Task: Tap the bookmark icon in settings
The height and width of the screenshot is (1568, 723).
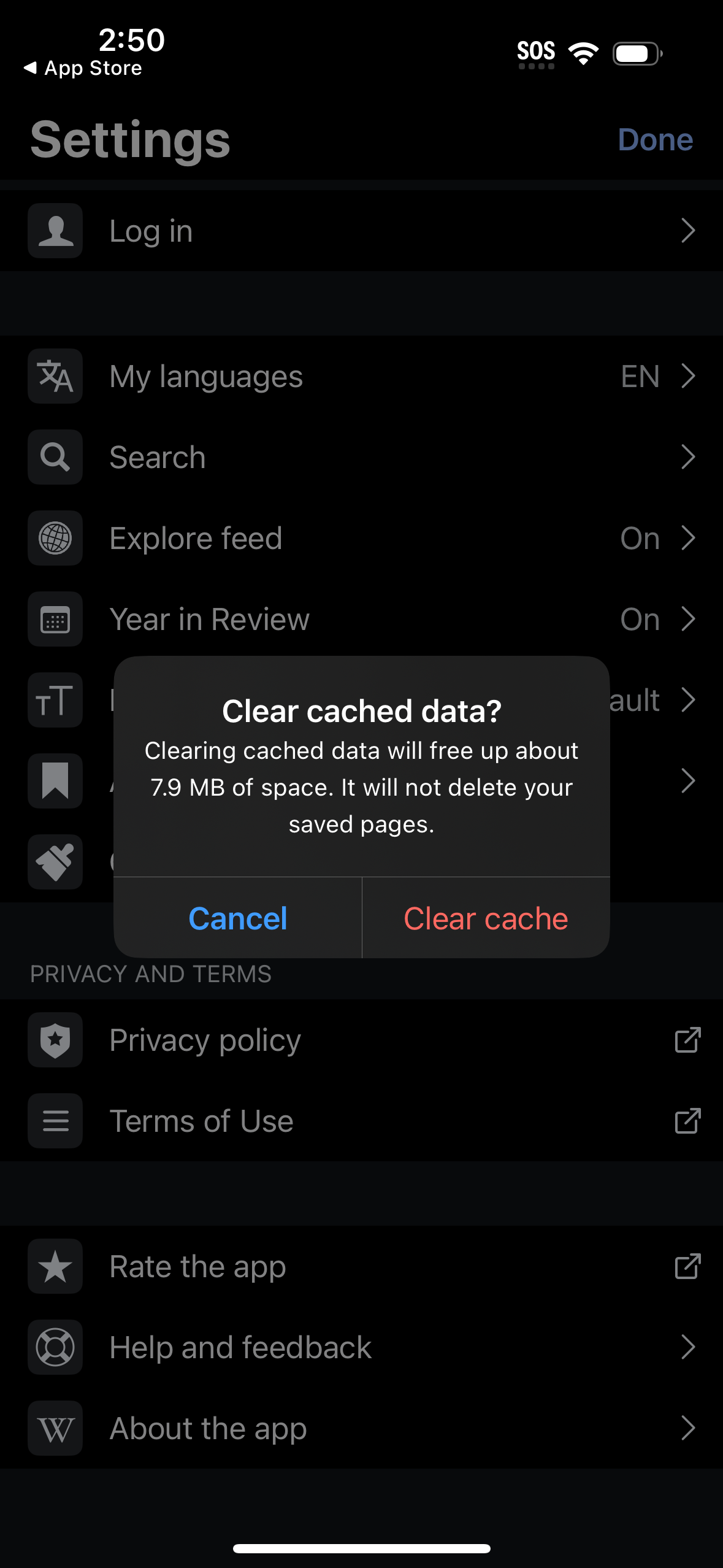Action: [55, 781]
